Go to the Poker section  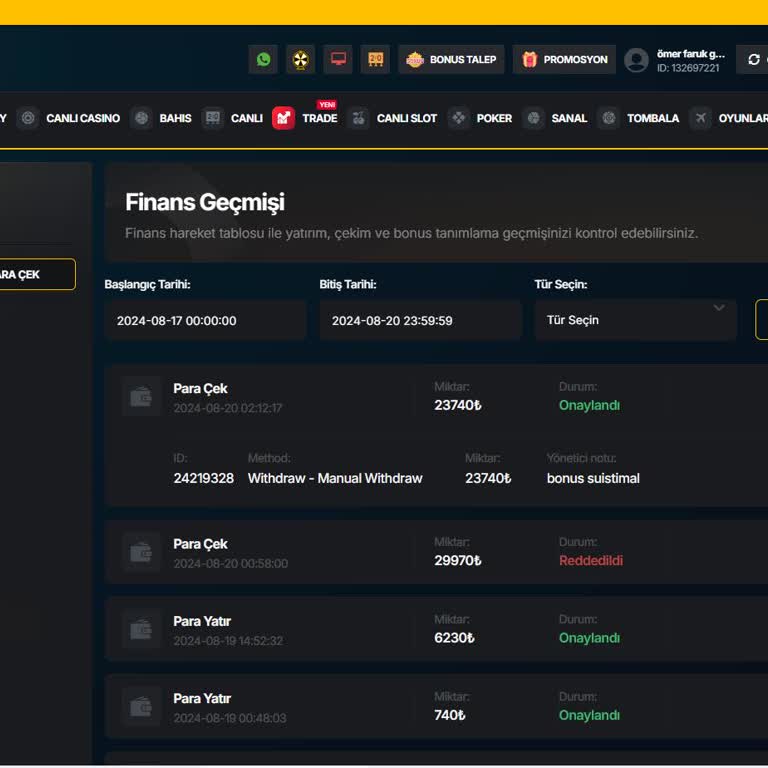tap(494, 118)
